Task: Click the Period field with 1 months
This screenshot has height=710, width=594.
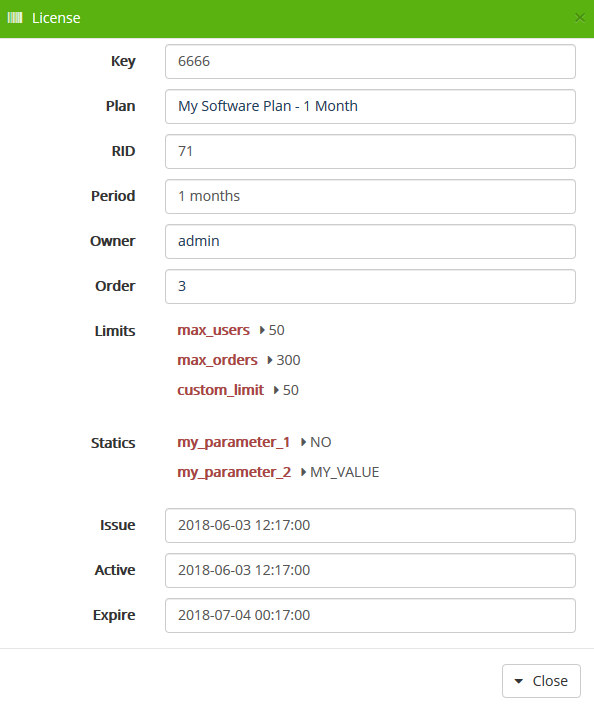Action: pyautogui.click(x=370, y=197)
